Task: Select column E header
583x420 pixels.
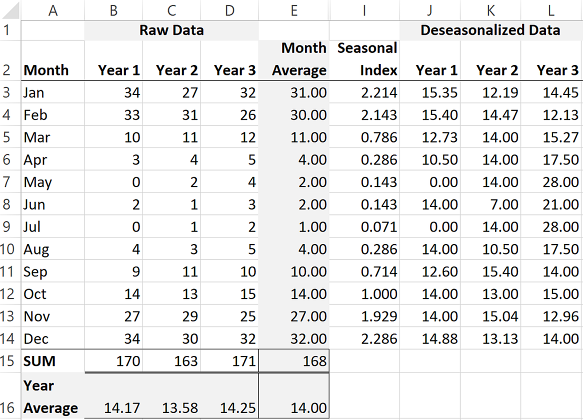Action: pyautogui.click(x=294, y=10)
